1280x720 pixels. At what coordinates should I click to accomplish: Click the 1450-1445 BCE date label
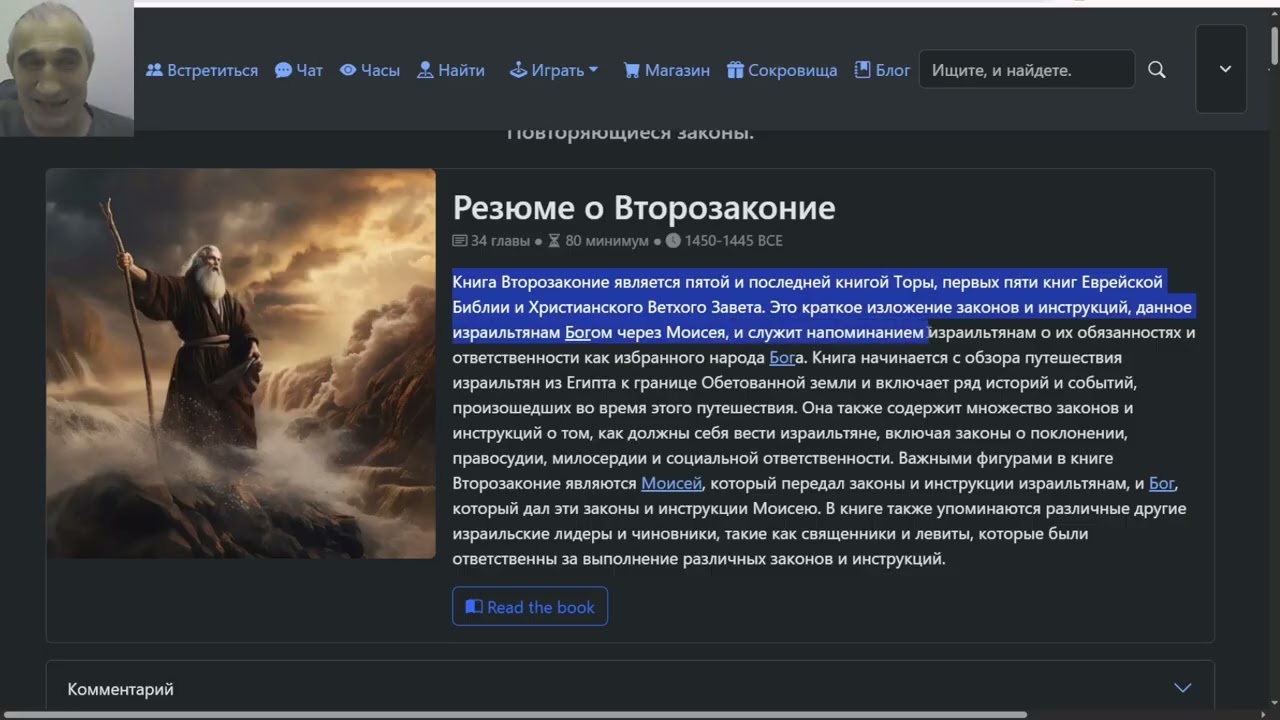[x=734, y=241]
